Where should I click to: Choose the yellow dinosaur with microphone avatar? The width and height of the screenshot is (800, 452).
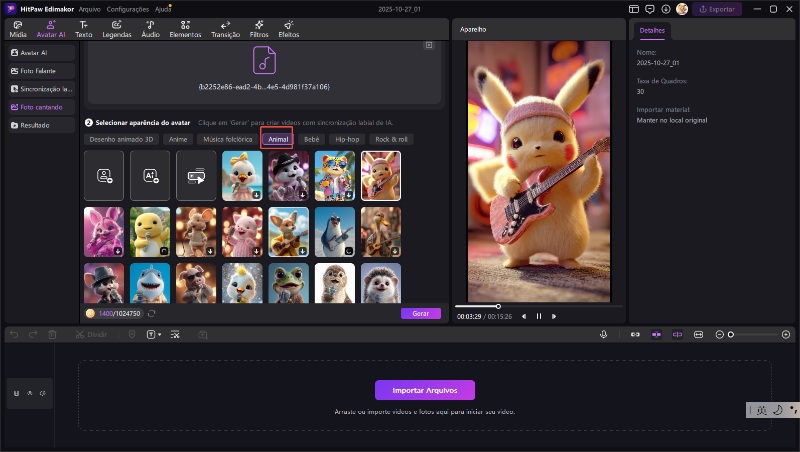pos(150,232)
